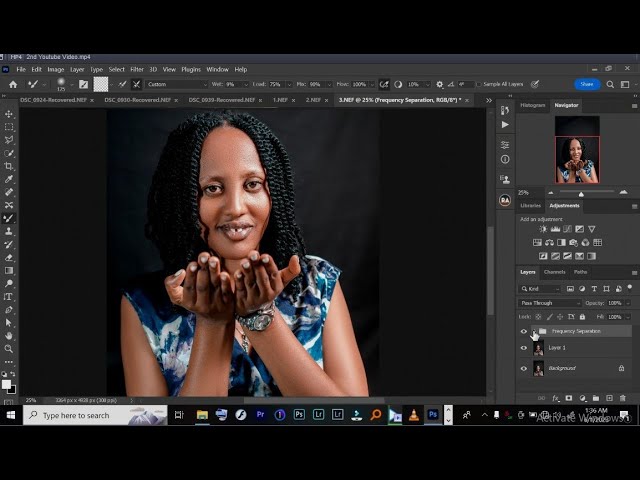Add an Invert adjustment
The image size is (640, 480).
click(x=543, y=256)
